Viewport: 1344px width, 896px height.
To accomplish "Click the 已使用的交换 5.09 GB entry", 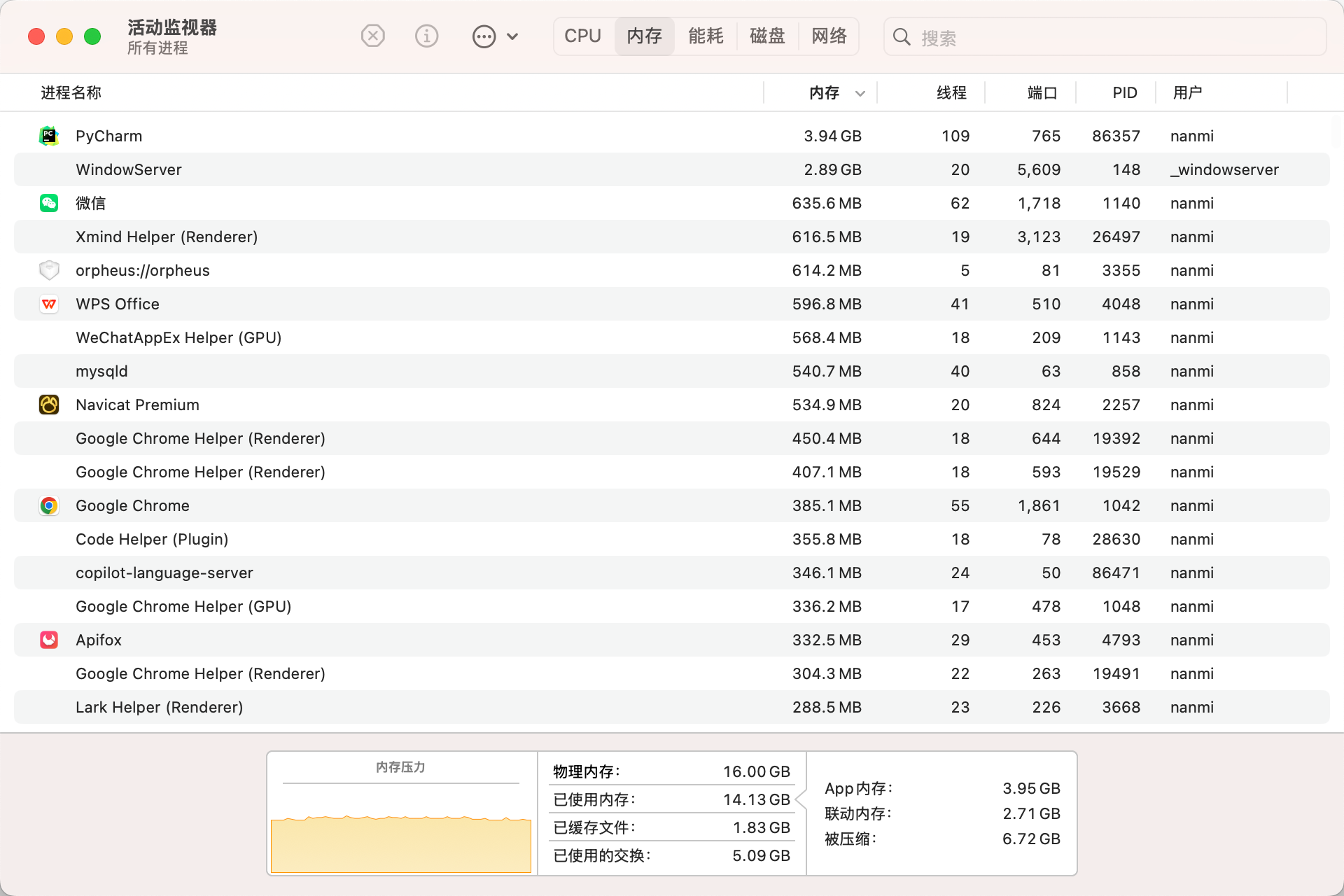I will coord(671,855).
